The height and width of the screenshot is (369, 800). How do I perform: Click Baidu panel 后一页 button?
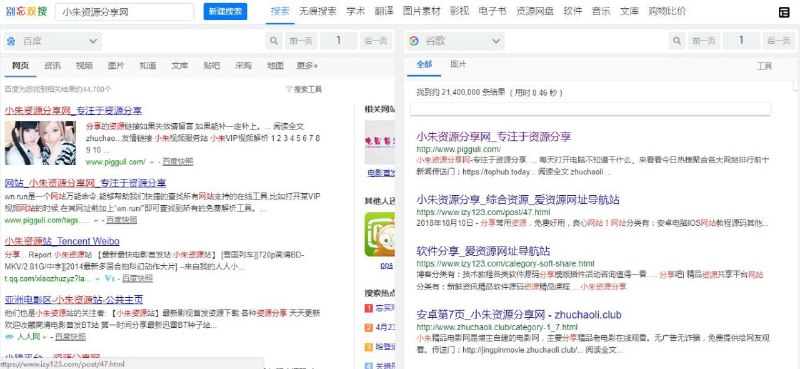376,41
